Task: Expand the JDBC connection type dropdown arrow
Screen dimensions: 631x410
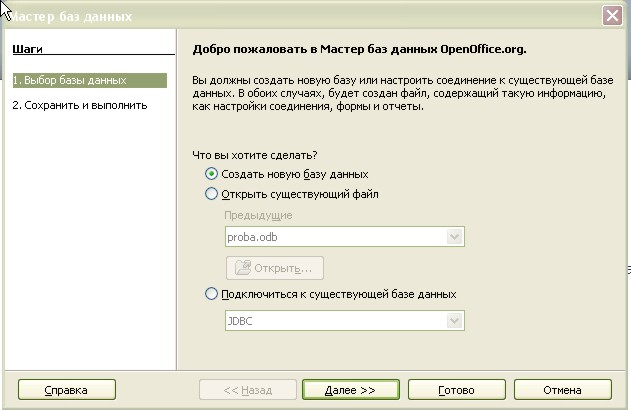Action: [x=455, y=321]
